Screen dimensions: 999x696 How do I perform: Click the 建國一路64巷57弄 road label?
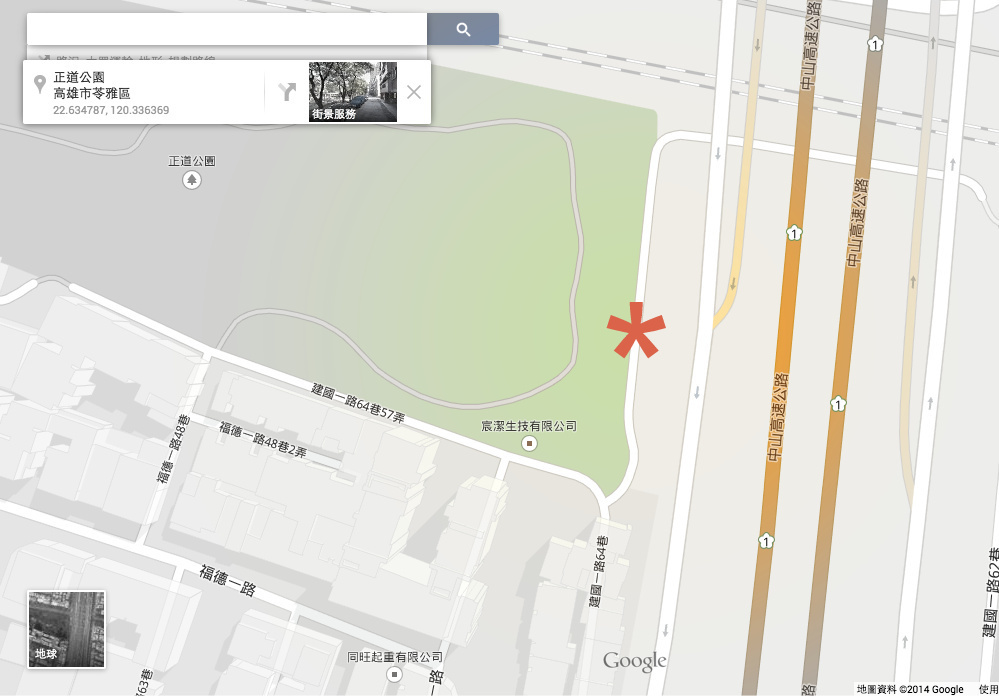click(x=358, y=404)
